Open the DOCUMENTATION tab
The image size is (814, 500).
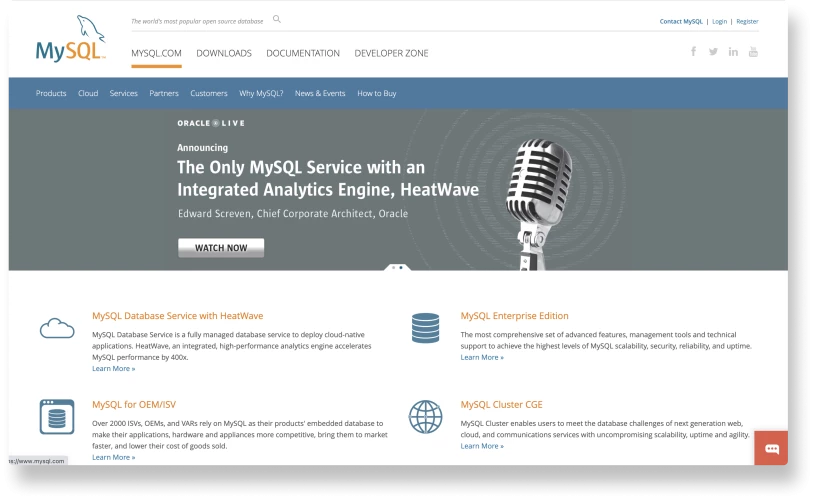tap(303, 53)
